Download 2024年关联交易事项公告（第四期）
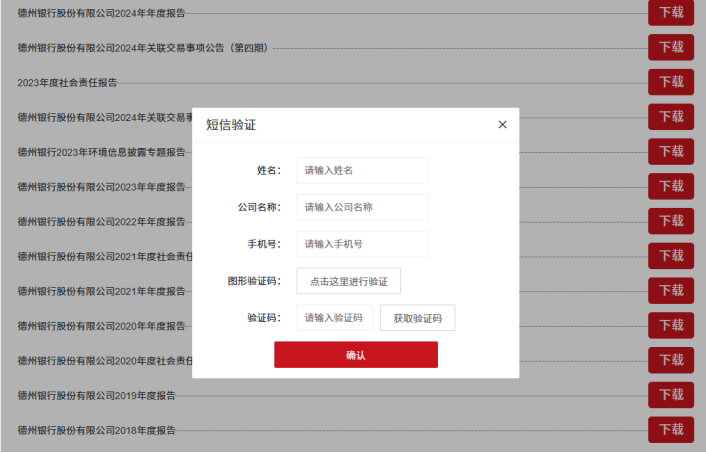Screen dimensions: 706x453 [x=671, y=47]
